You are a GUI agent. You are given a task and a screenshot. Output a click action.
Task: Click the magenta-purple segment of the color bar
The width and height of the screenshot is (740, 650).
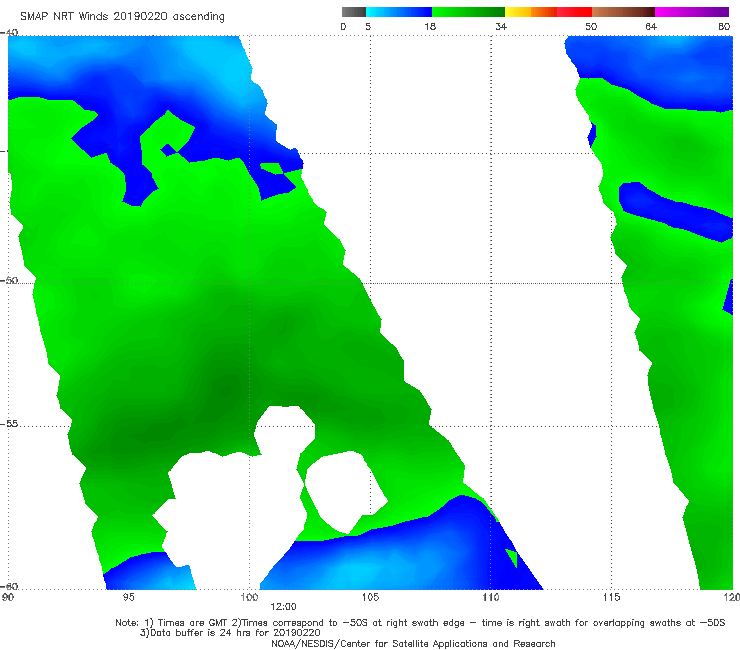coord(692,12)
